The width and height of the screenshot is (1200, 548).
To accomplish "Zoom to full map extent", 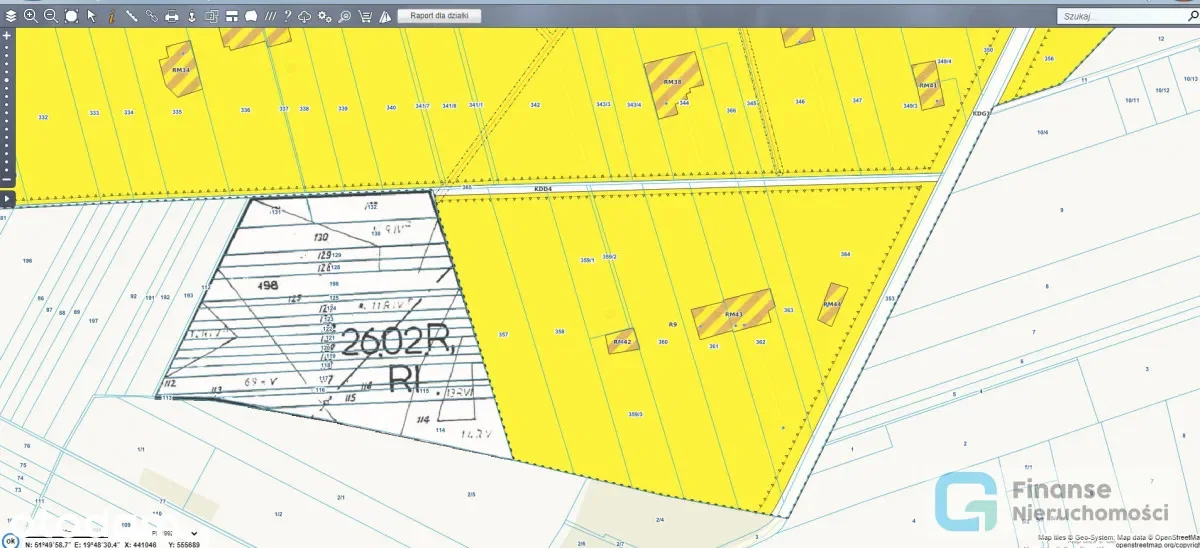I will (71, 16).
